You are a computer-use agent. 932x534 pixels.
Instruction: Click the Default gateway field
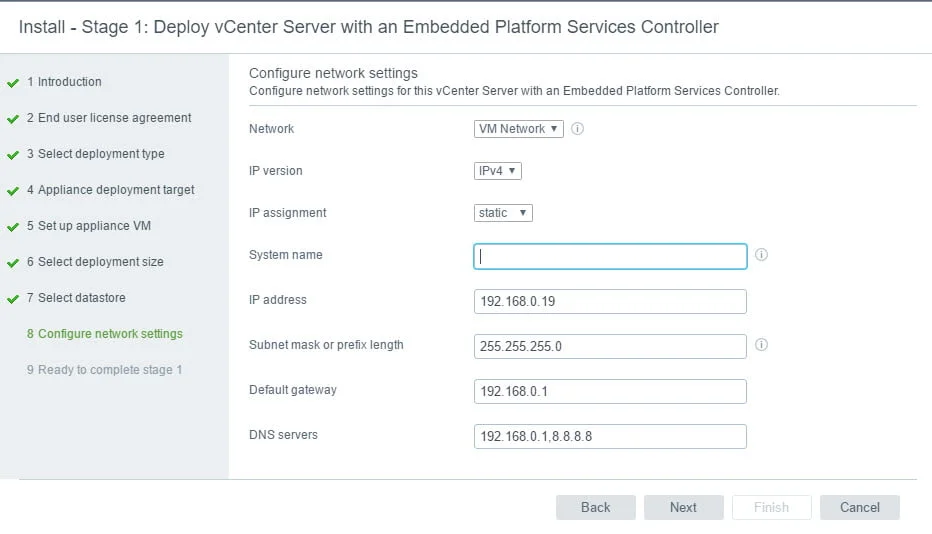610,391
